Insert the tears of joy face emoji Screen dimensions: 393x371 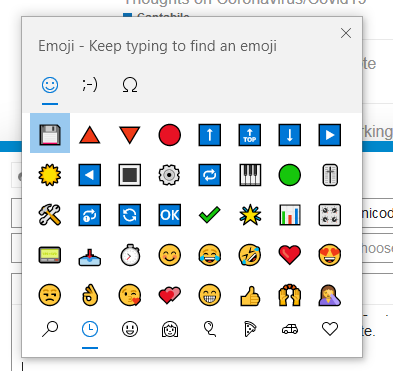point(210,255)
